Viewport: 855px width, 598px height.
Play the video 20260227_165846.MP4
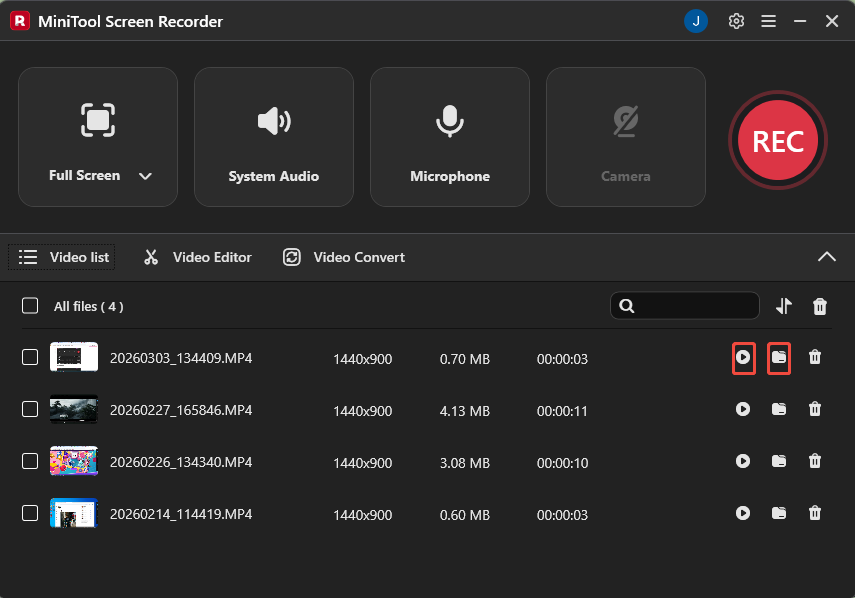743,410
